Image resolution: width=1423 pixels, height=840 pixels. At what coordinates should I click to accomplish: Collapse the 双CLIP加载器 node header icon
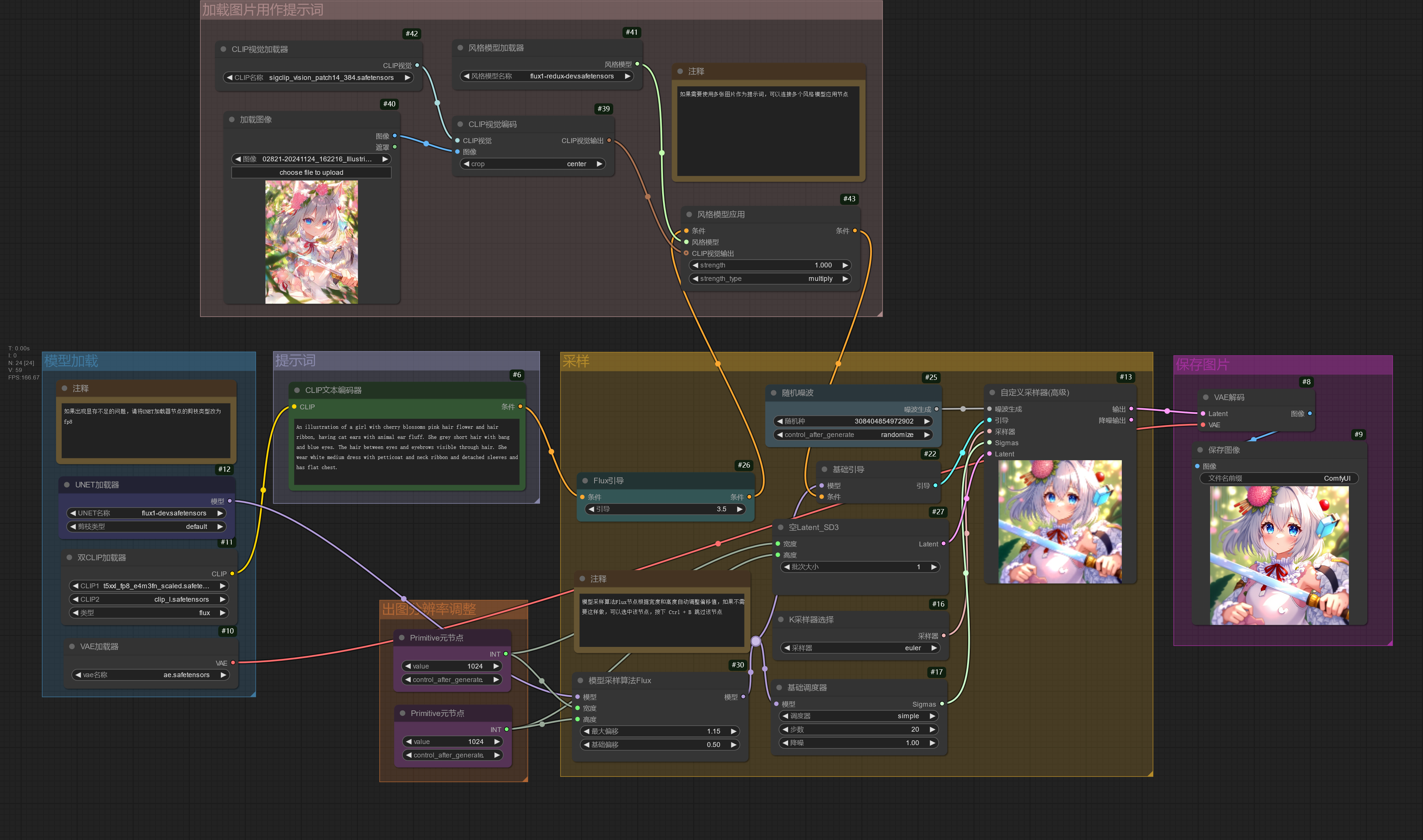[x=69, y=558]
